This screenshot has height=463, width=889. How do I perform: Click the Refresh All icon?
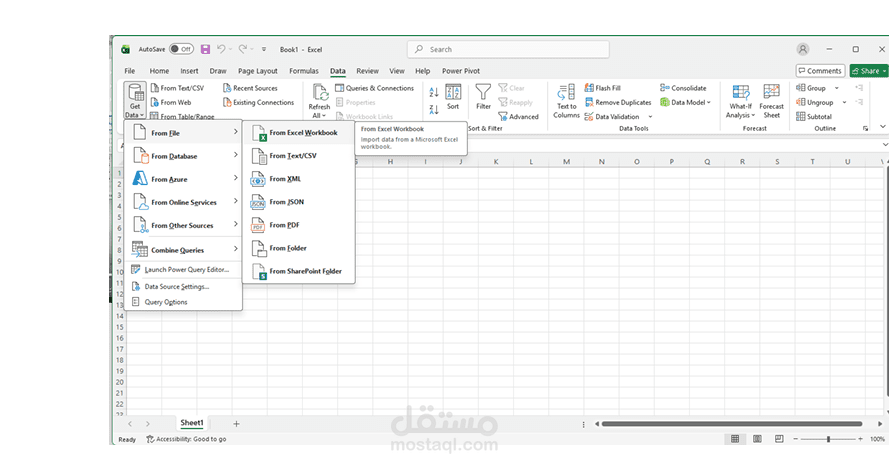(x=320, y=93)
